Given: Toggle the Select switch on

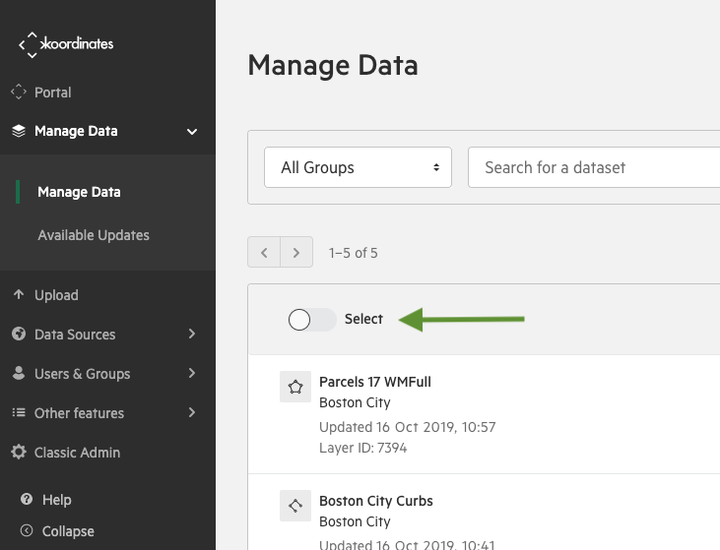Looking at the screenshot, I should pos(312,320).
